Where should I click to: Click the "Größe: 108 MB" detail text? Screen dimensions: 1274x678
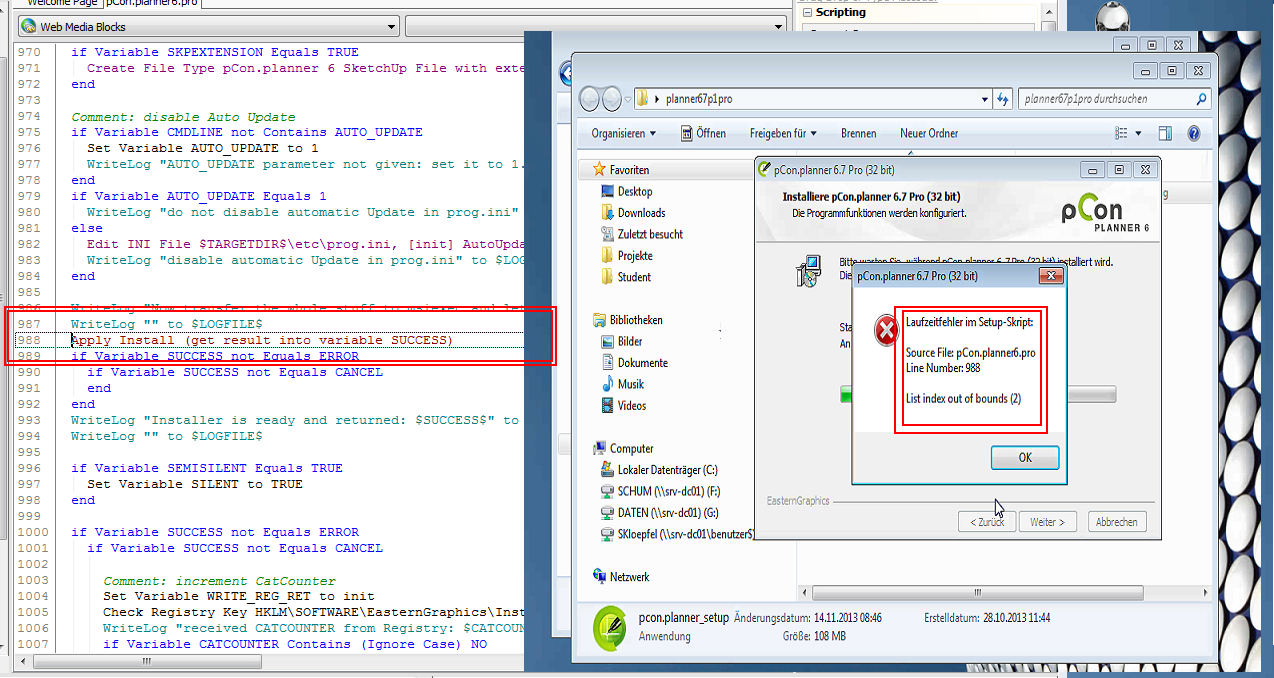(814, 636)
